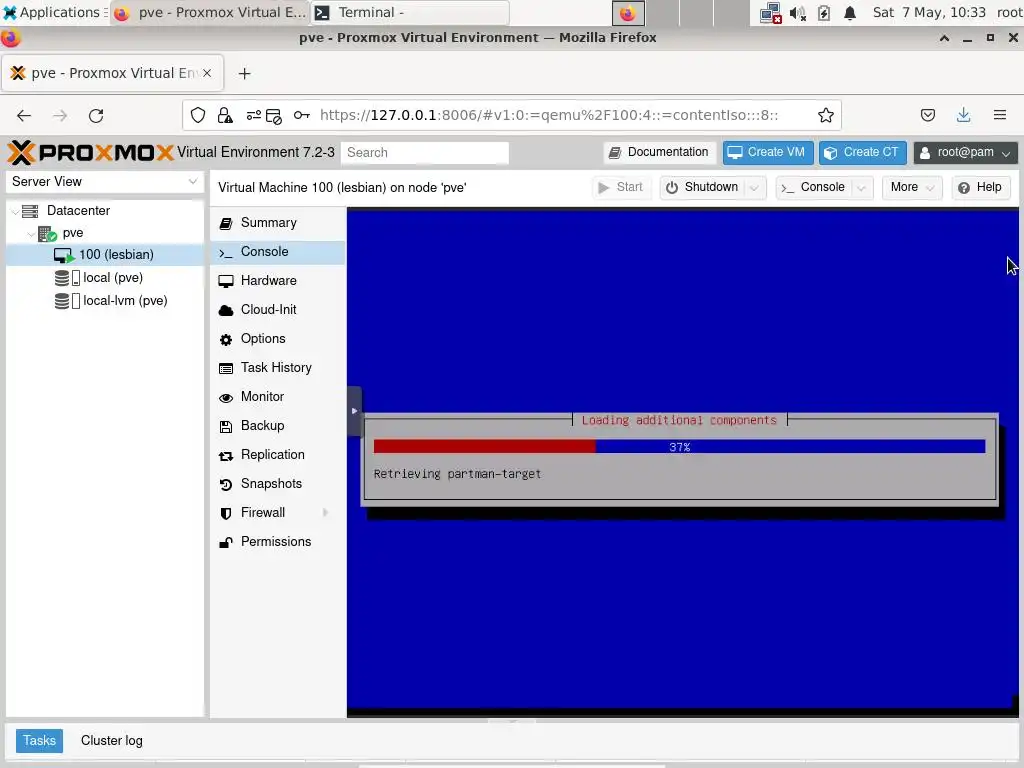Select VM 100 (lesbian) in tree
Viewport: 1024px width, 768px height.
[x=104, y=255]
